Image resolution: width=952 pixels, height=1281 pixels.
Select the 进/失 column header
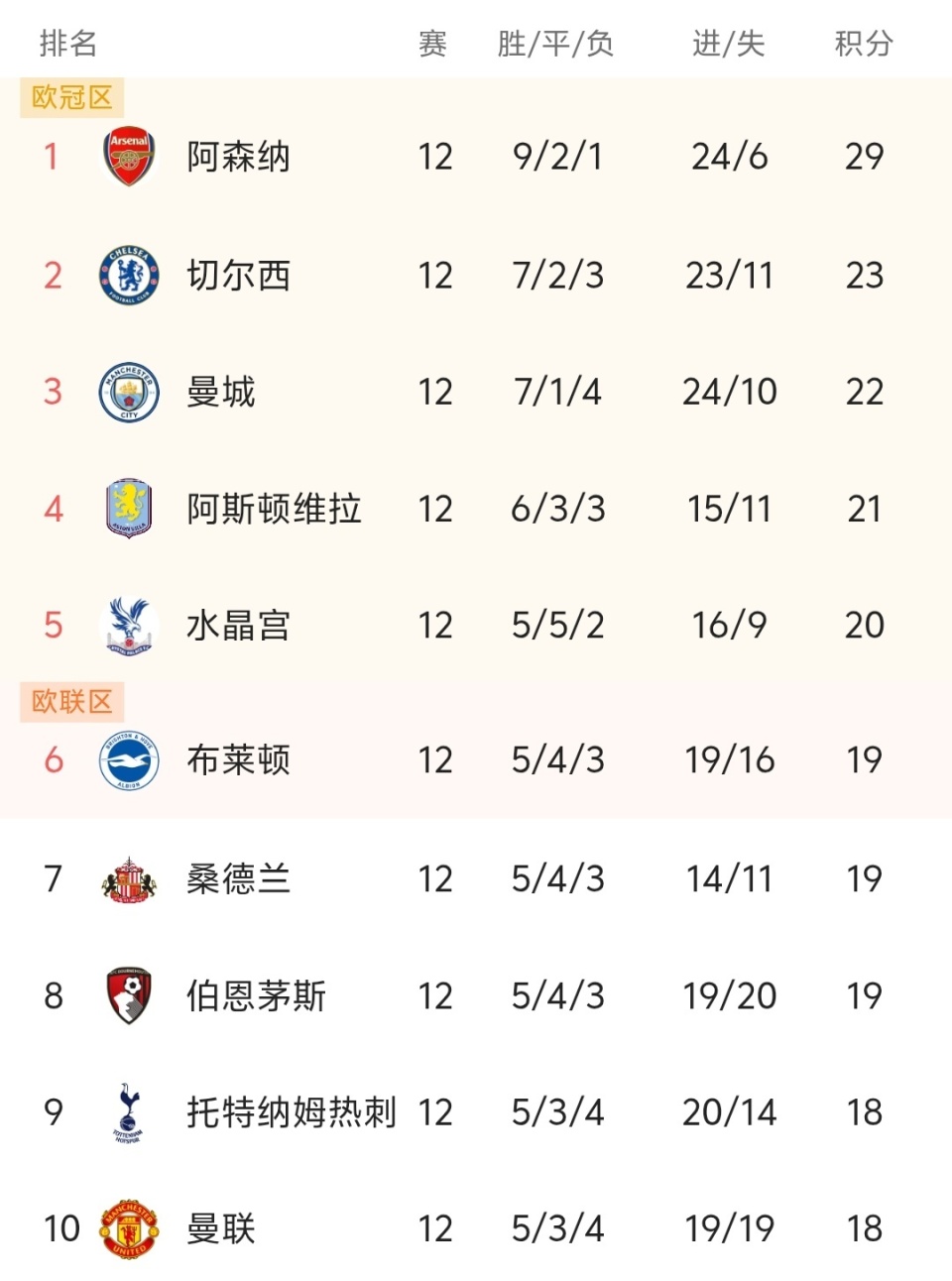(x=729, y=44)
